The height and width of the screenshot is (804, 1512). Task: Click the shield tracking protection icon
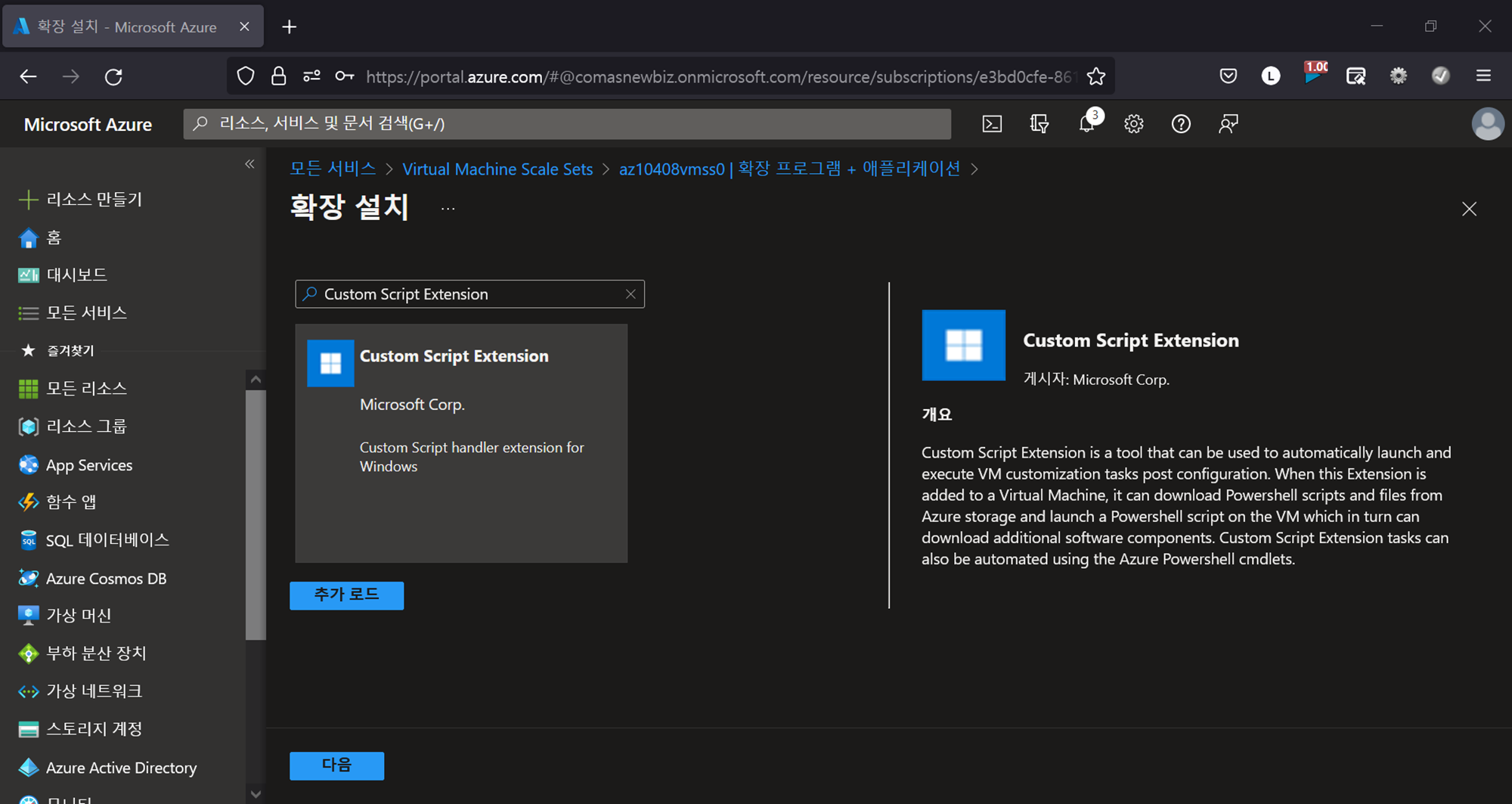(x=246, y=76)
